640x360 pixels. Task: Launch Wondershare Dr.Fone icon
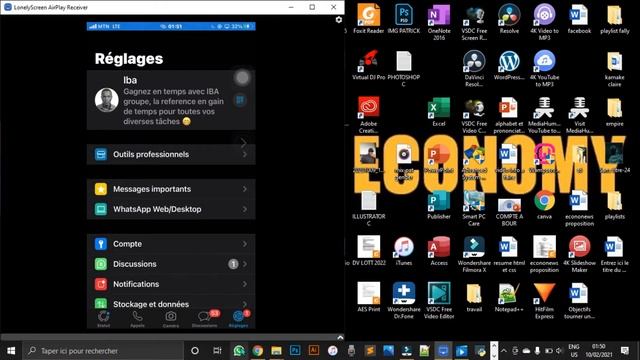pos(404,301)
